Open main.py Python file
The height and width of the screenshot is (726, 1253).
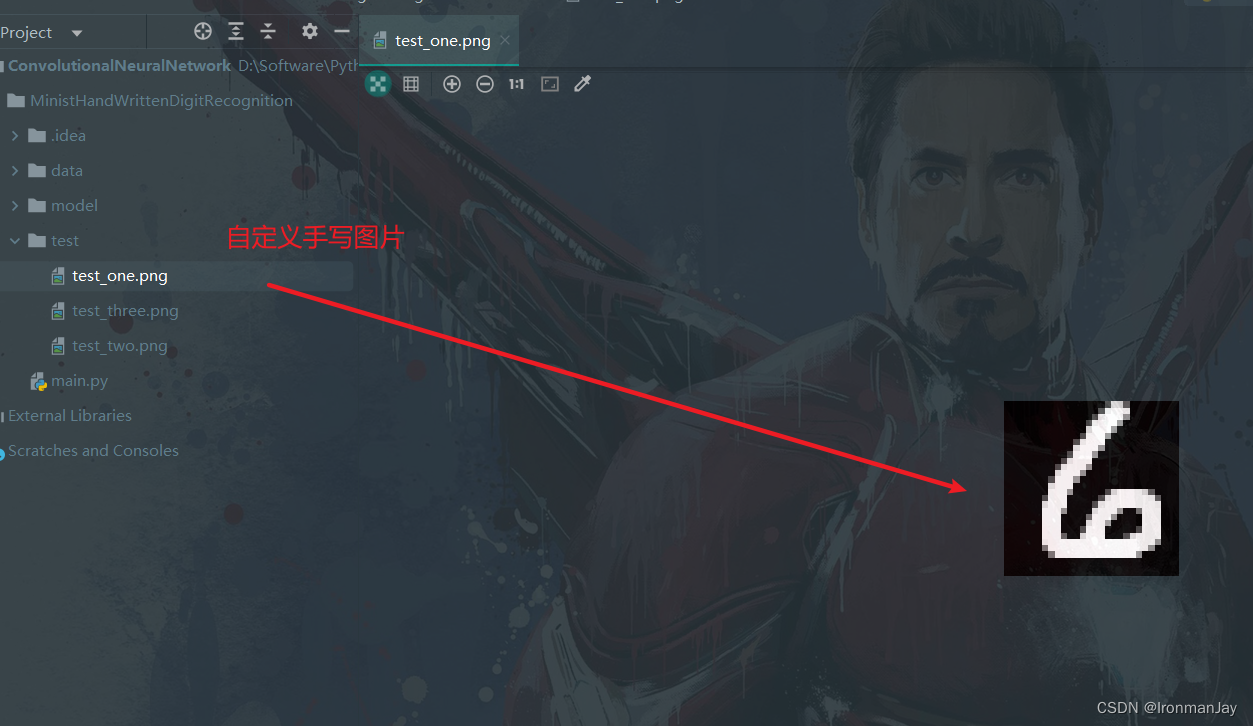80,381
